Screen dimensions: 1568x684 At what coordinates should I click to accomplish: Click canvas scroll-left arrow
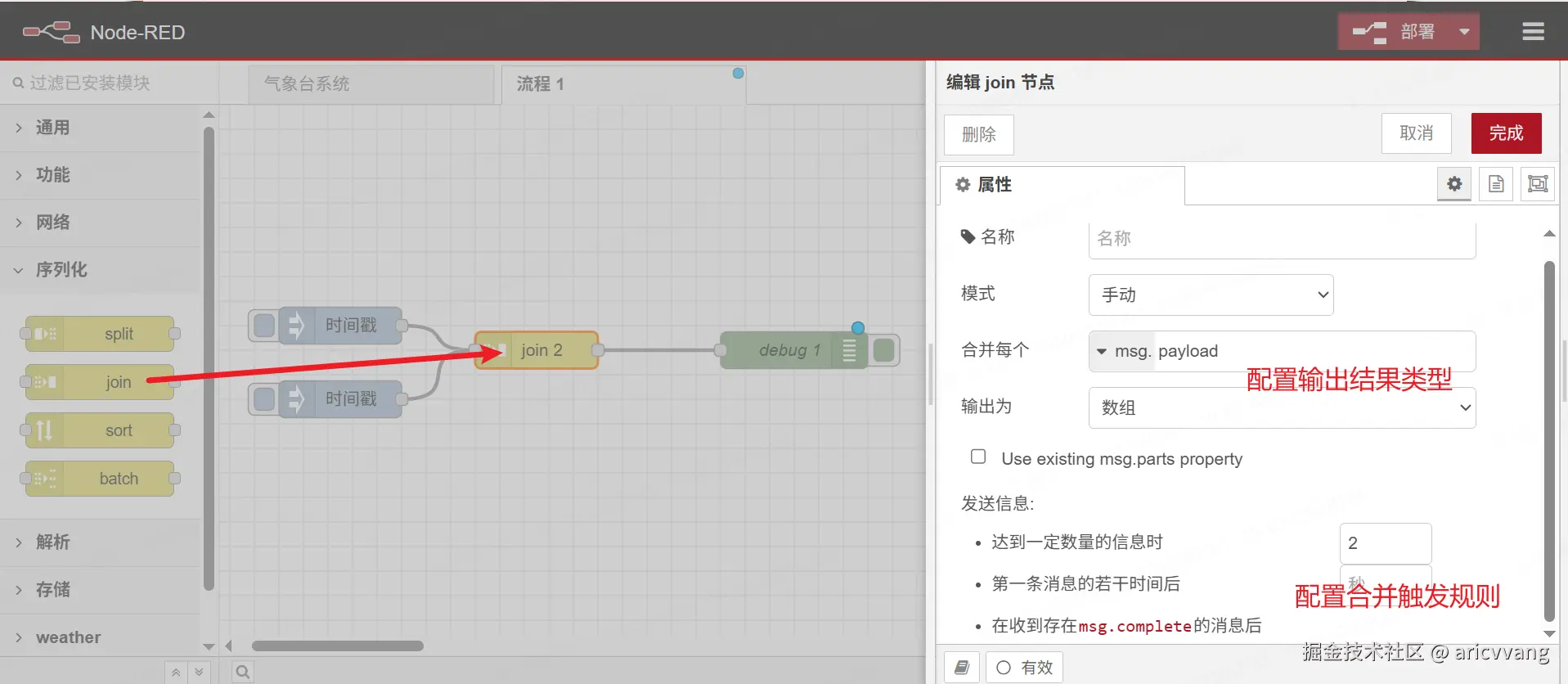coord(229,646)
